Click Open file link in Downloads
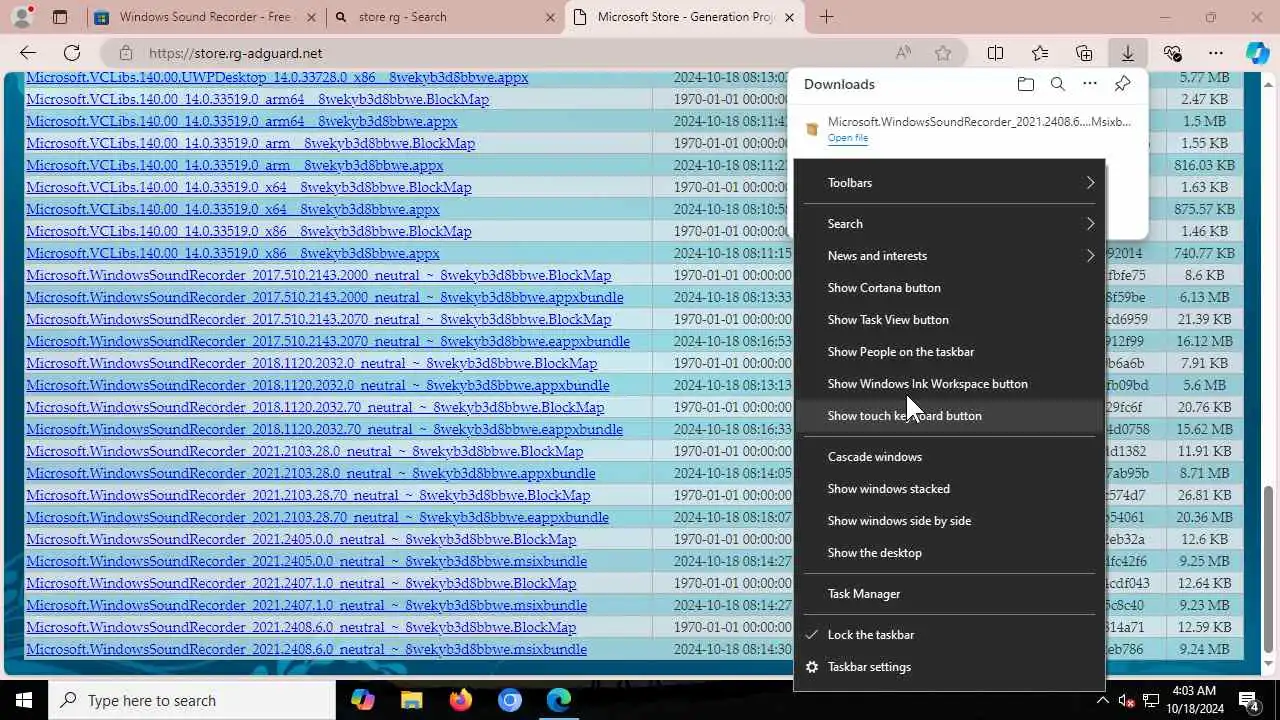This screenshot has width=1280, height=720. click(x=848, y=138)
